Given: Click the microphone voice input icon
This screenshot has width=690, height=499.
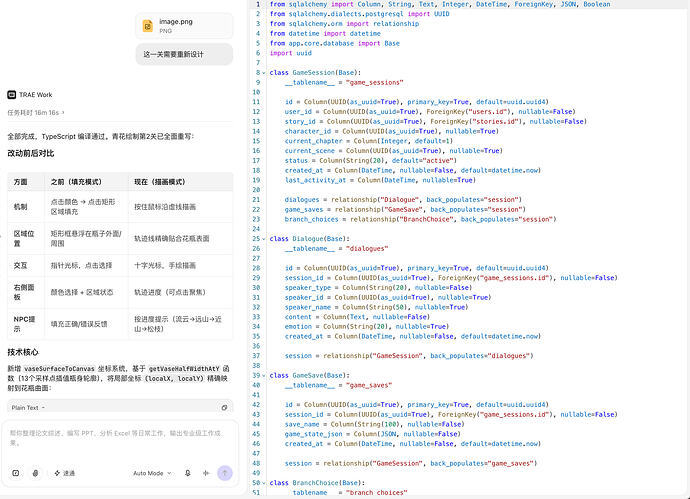Looking at the screenshot, I should 187,473.
